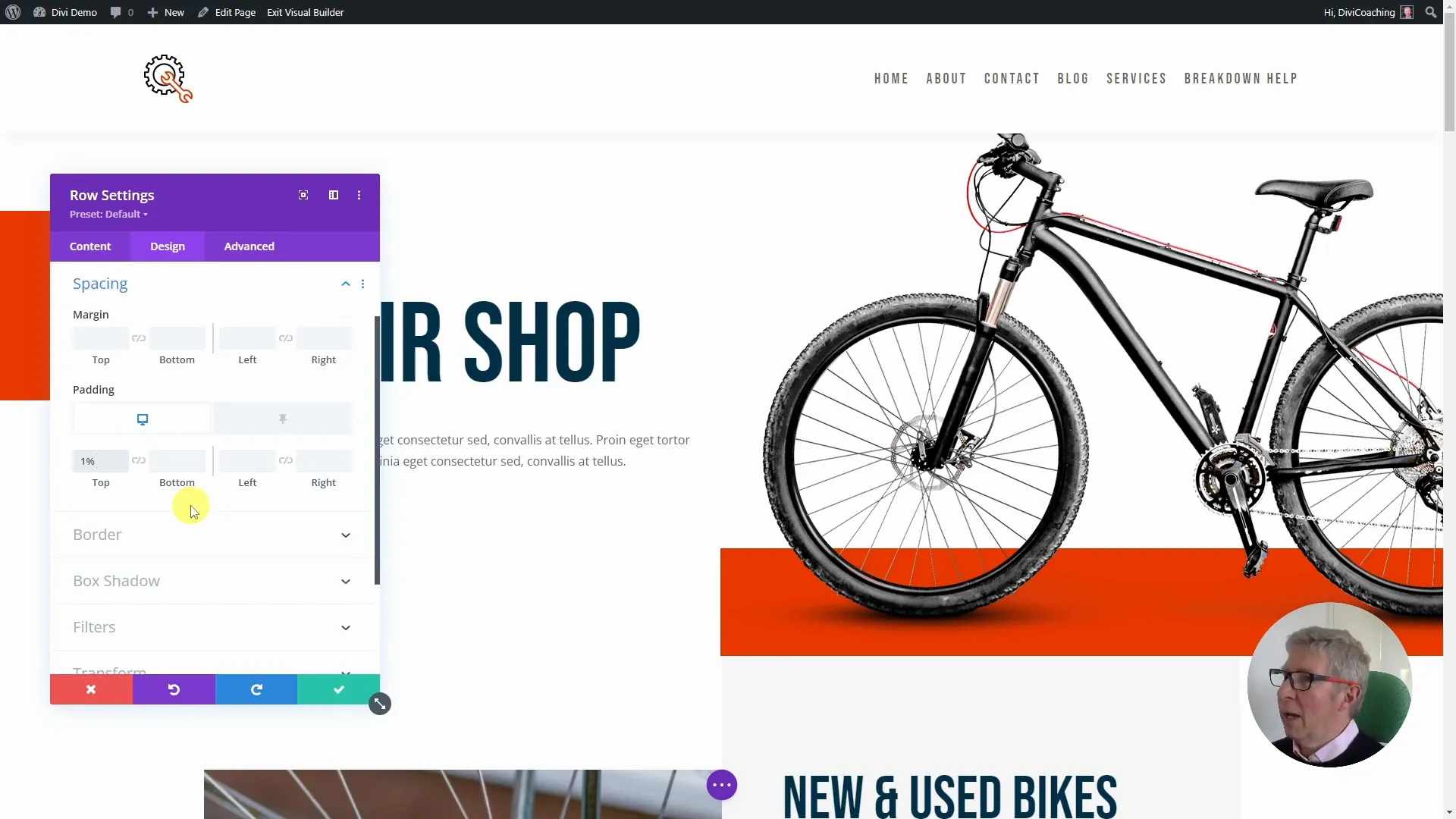Viewport: 1456px width, 819px height.
Task: Switch to the Advanced tab
Action: 249,246
